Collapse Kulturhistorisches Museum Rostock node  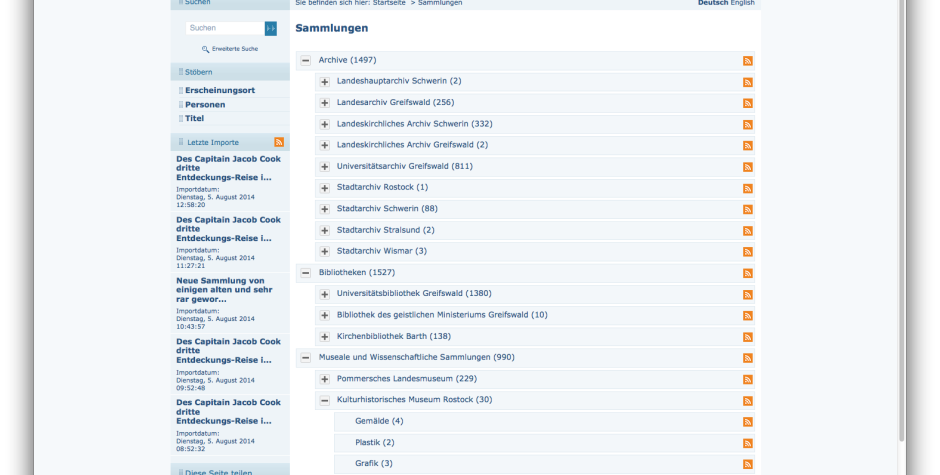[324, 400]
